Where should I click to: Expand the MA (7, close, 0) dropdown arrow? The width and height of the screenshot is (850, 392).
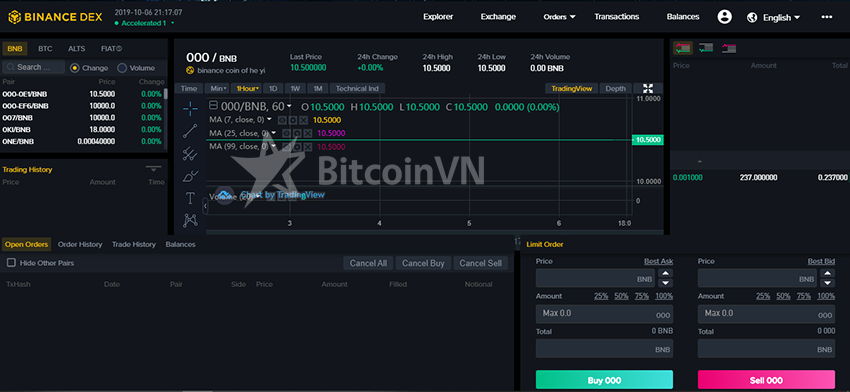269,120
